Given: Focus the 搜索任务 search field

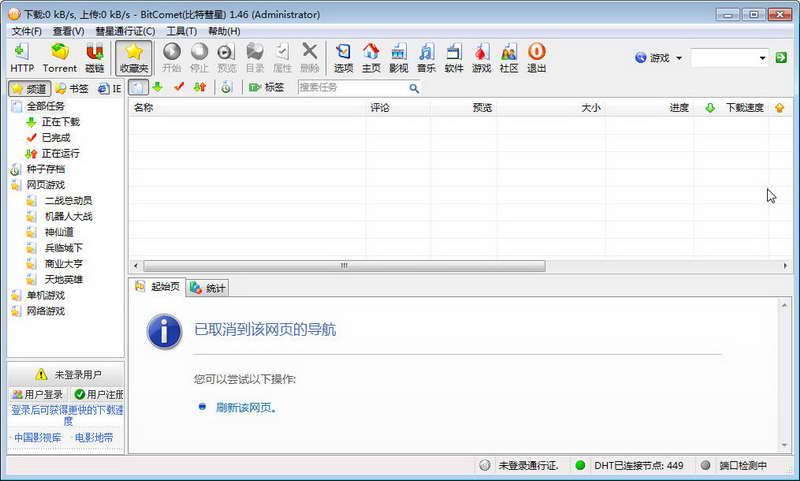Looking at the screenshot, I should point(352,88).
